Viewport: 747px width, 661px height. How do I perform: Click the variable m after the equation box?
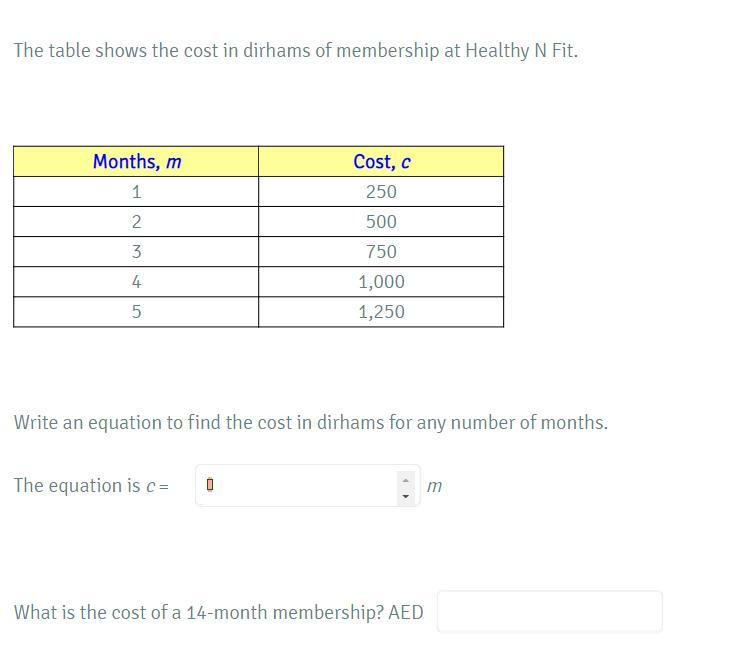point(434,487)
